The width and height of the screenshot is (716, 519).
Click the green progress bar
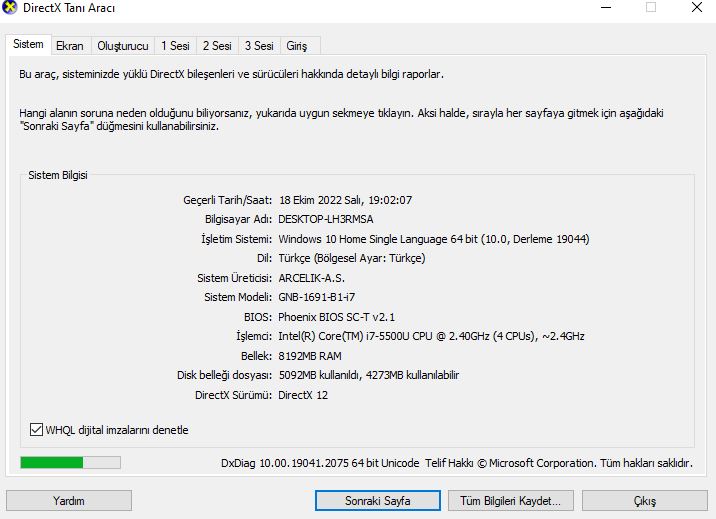[70, 462]
